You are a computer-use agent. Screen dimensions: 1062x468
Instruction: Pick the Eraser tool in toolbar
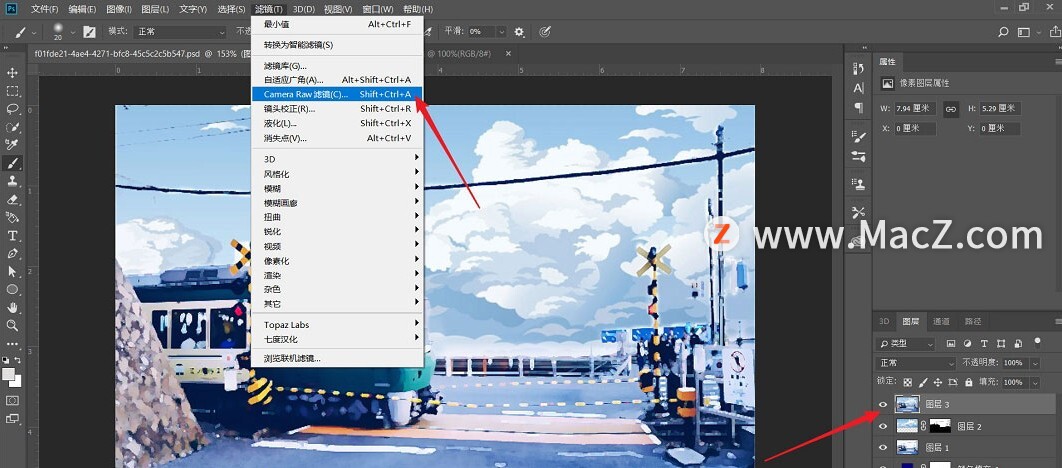click(x=13, y=199)
